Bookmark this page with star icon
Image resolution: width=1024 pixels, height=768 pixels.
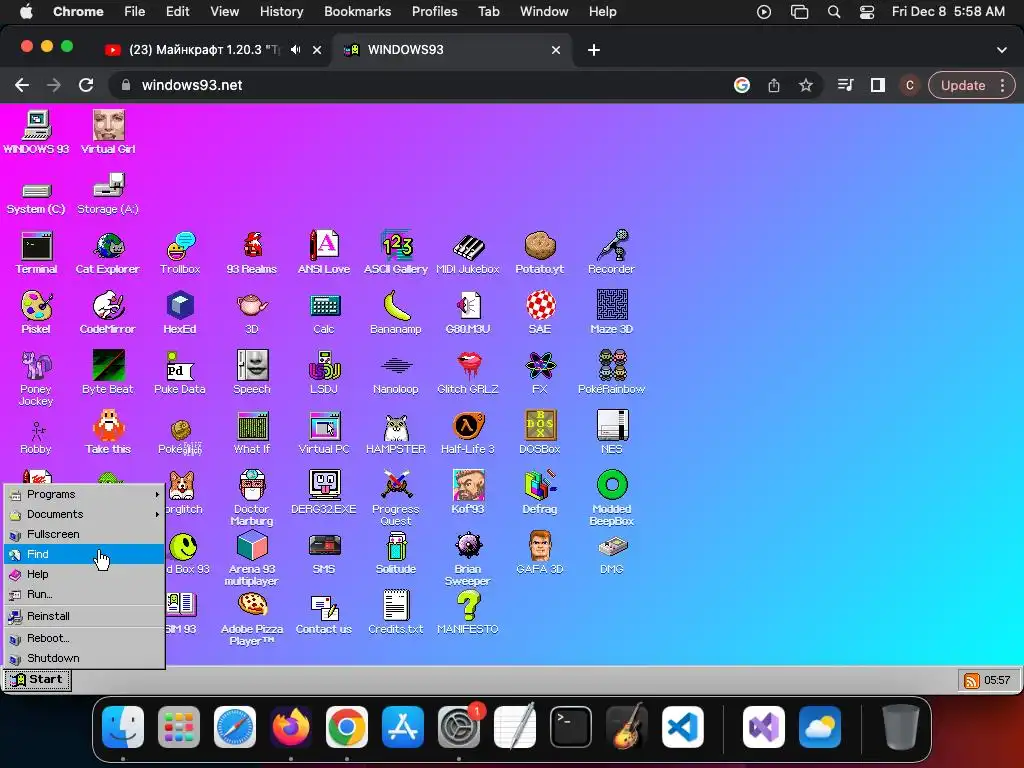(806, 85)
